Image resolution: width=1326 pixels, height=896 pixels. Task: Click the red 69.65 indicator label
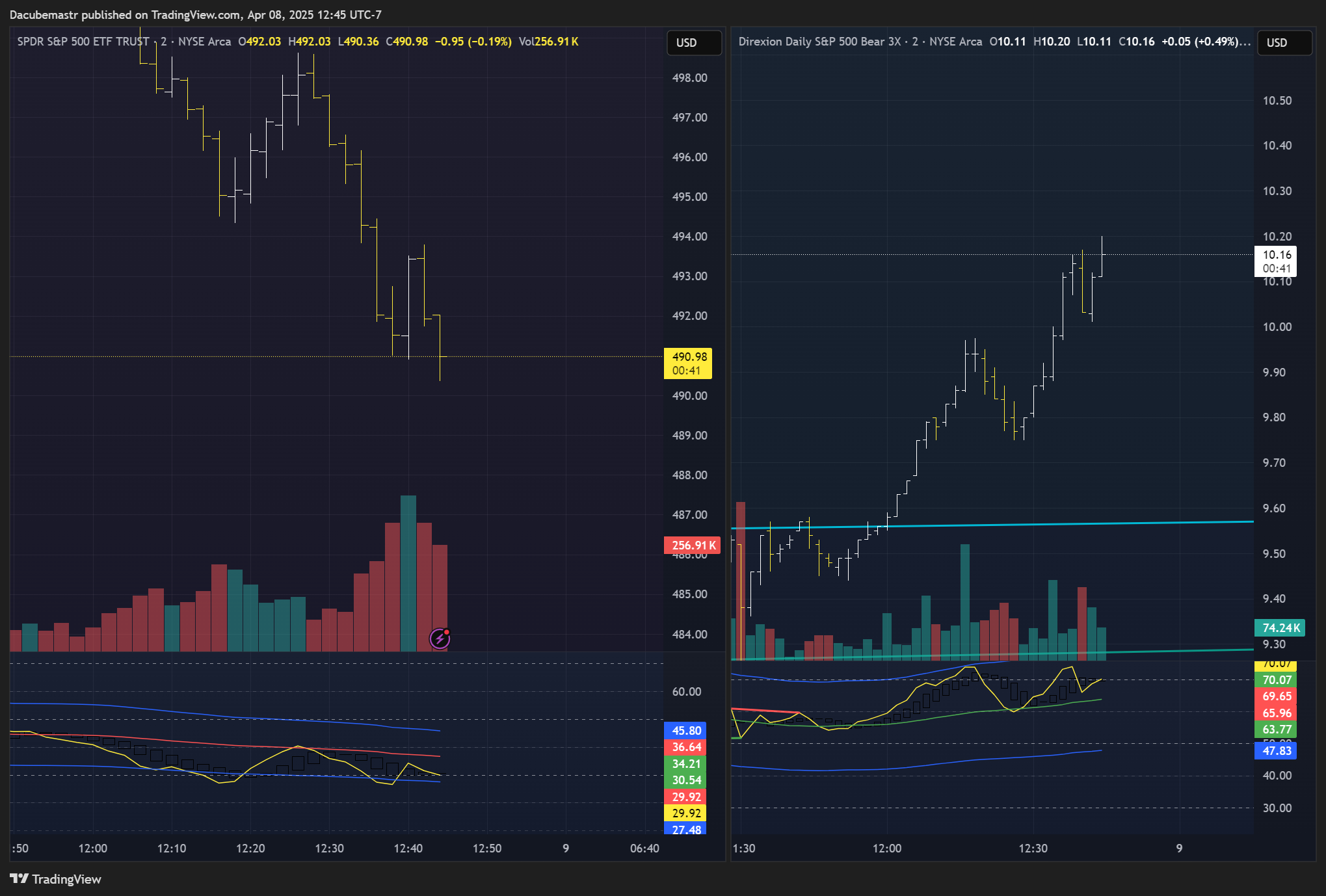(x=1276, y=696)
